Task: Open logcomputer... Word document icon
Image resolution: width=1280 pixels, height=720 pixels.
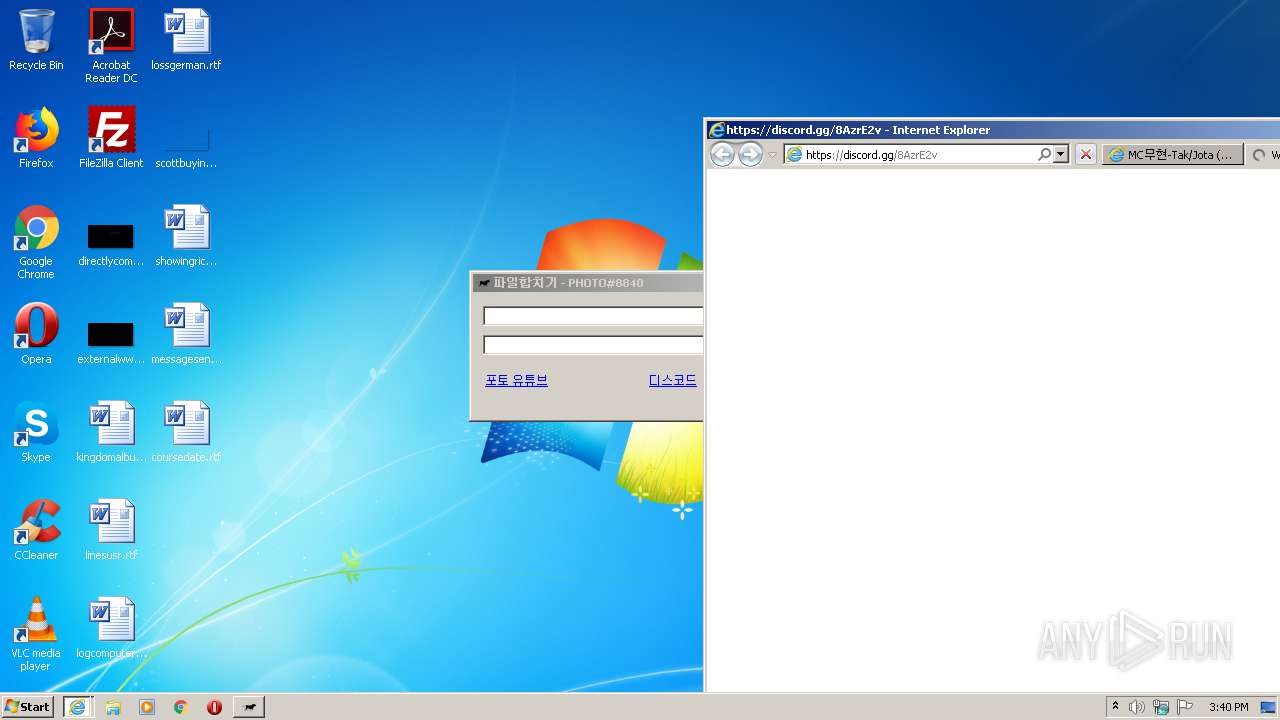Action: tap(111, 628)
